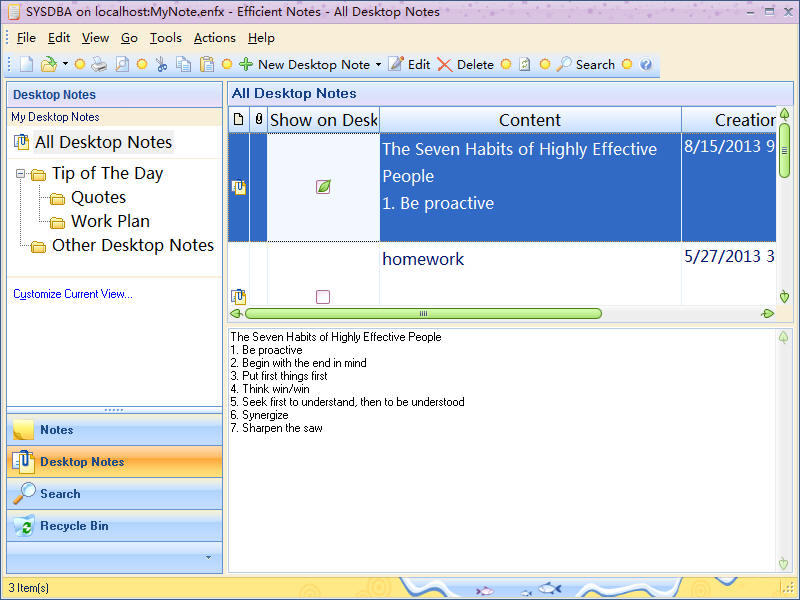Click the left scroll arrow of notes list
The width and height of the screenshot is (800, 600).
[236, 313]
